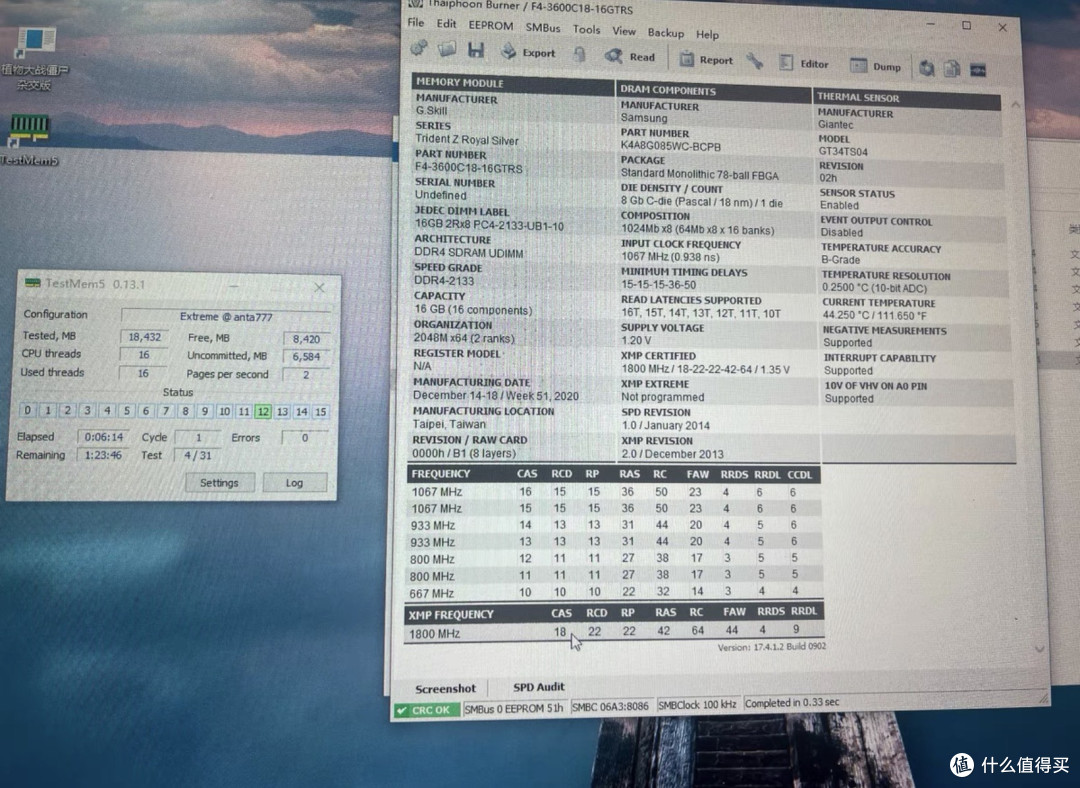Click the SMBClock 100 kHz status entry
Viewport: 1080px width, 788px height.
pos(697,705)
